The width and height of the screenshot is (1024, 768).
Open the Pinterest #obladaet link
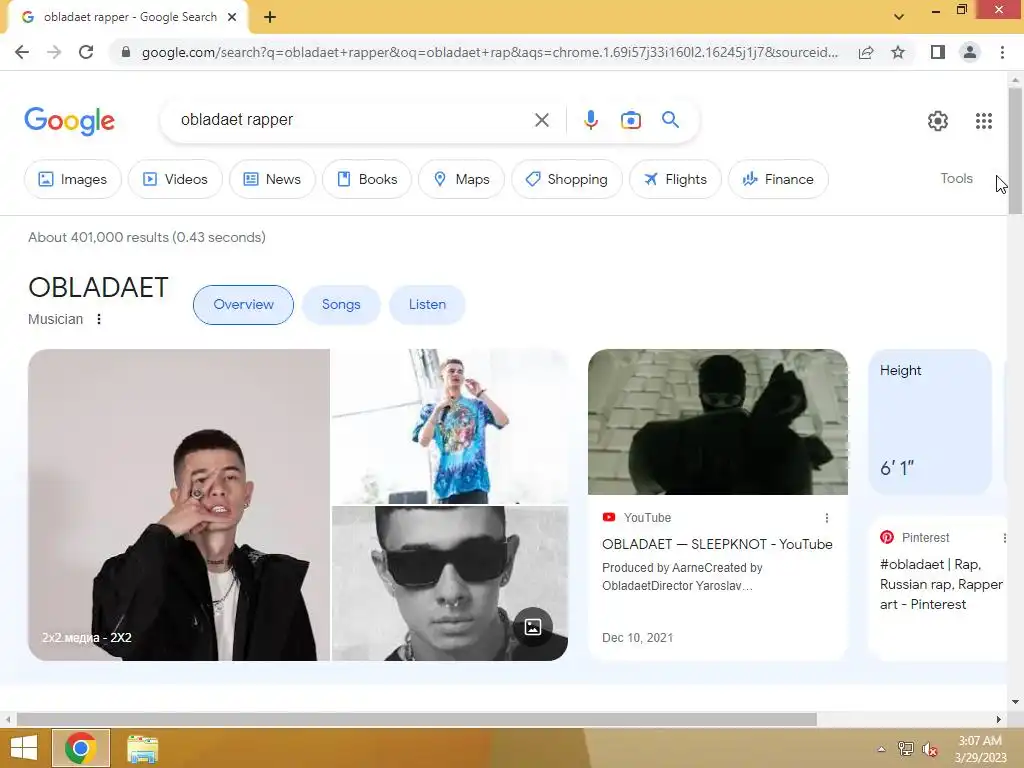tap(941, 584)
